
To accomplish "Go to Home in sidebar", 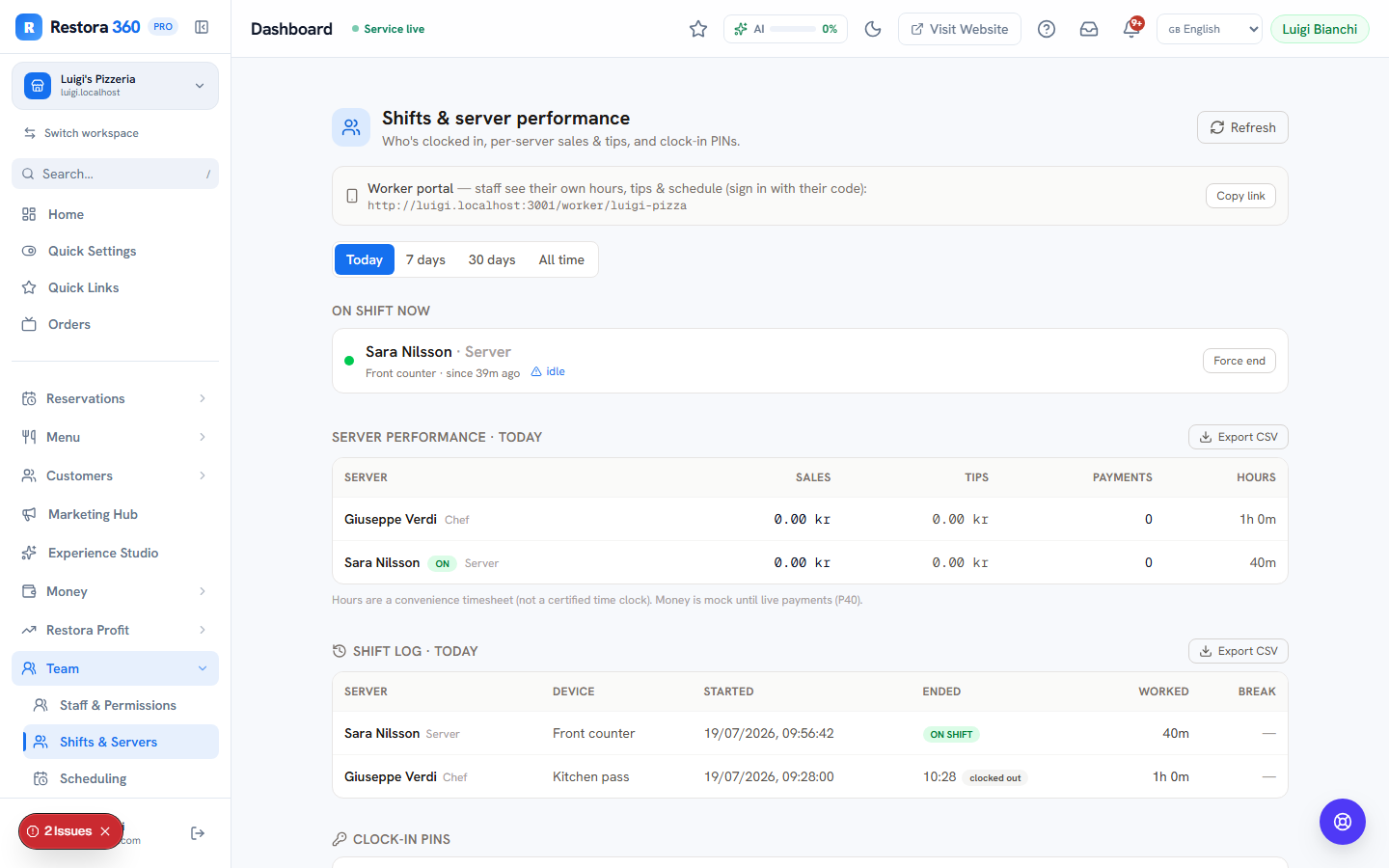I will (115, 214).
